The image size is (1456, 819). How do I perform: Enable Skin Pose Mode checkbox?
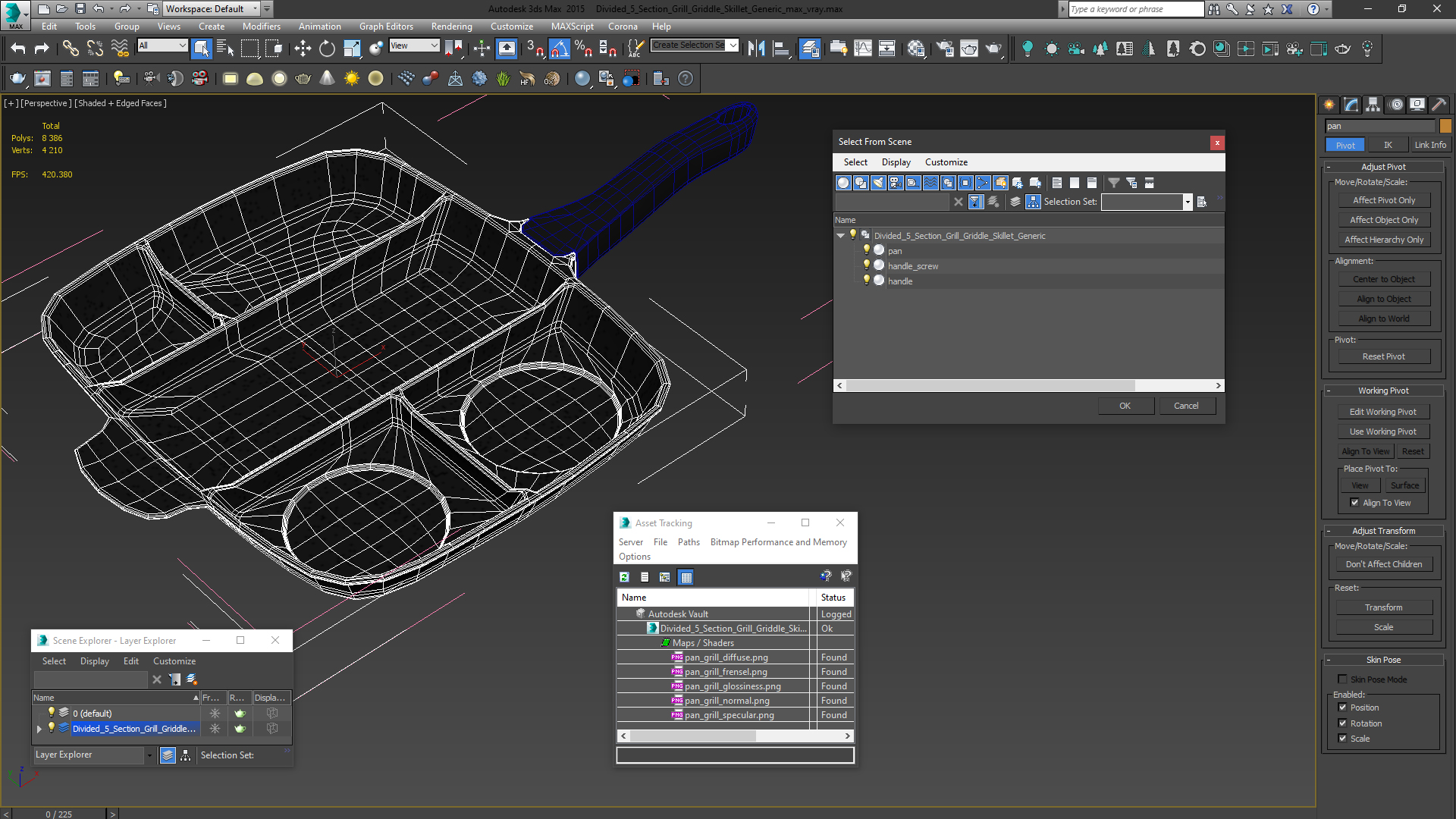tap(1342, 679)
